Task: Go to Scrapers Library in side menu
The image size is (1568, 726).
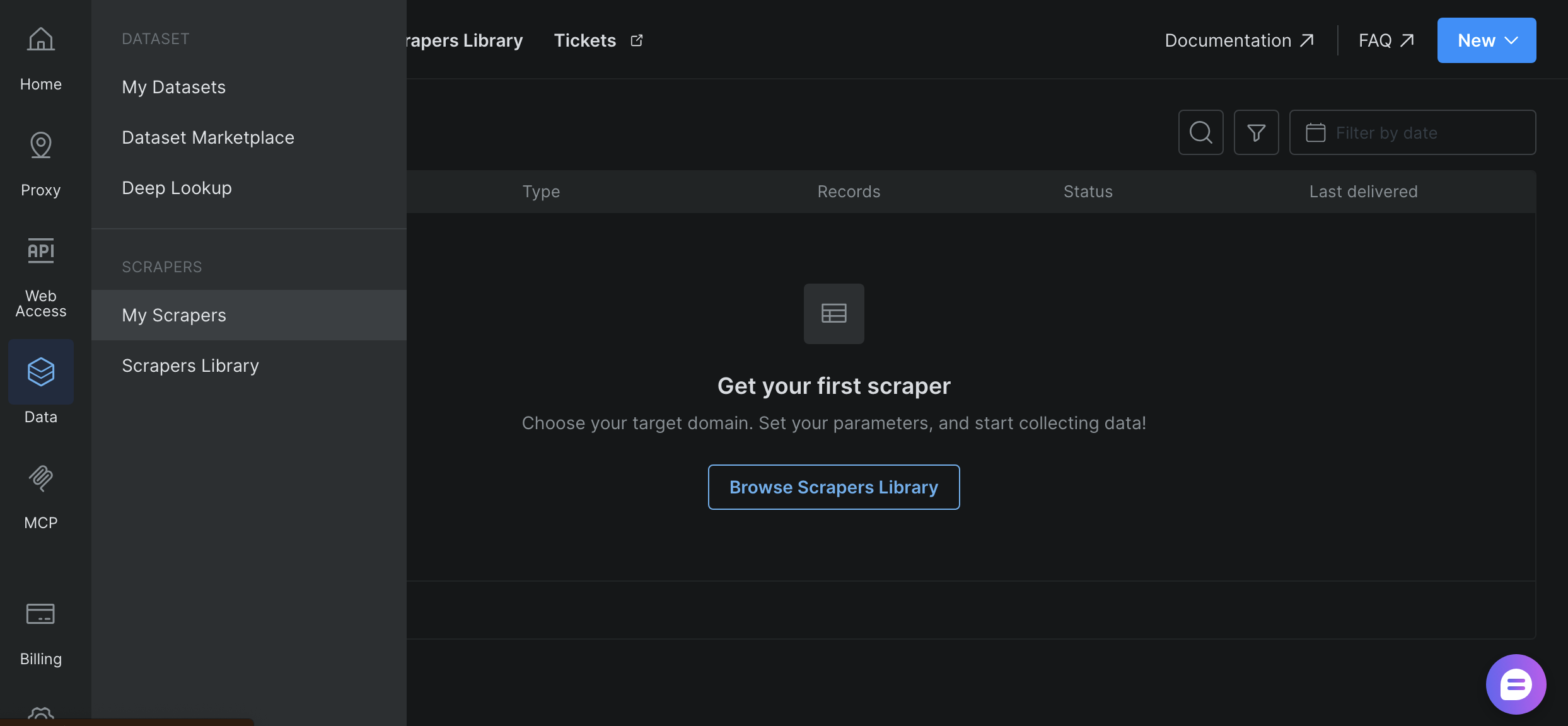Action: [x=190, y=366]
